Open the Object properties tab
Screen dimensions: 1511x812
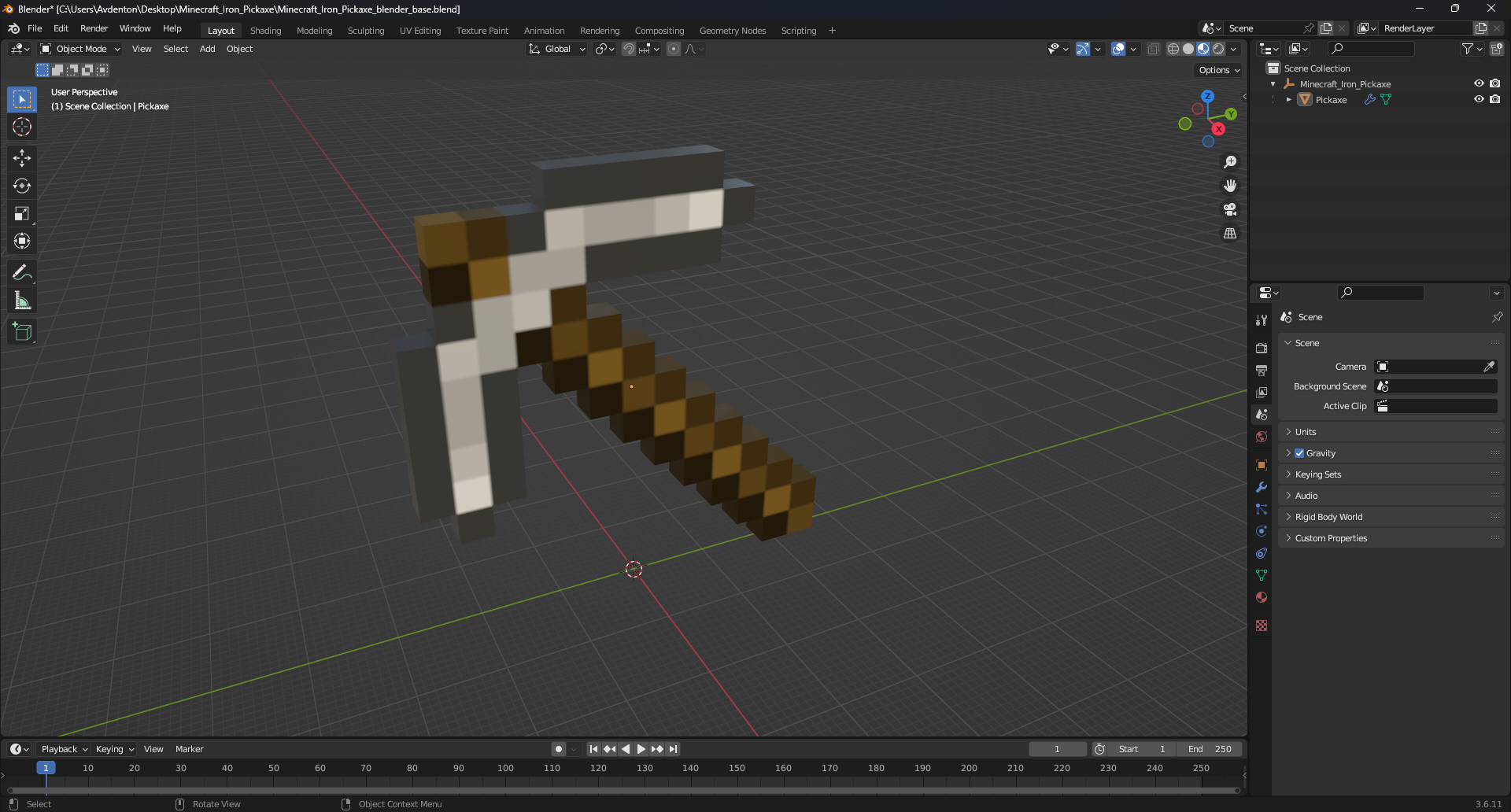[1262, 465]
